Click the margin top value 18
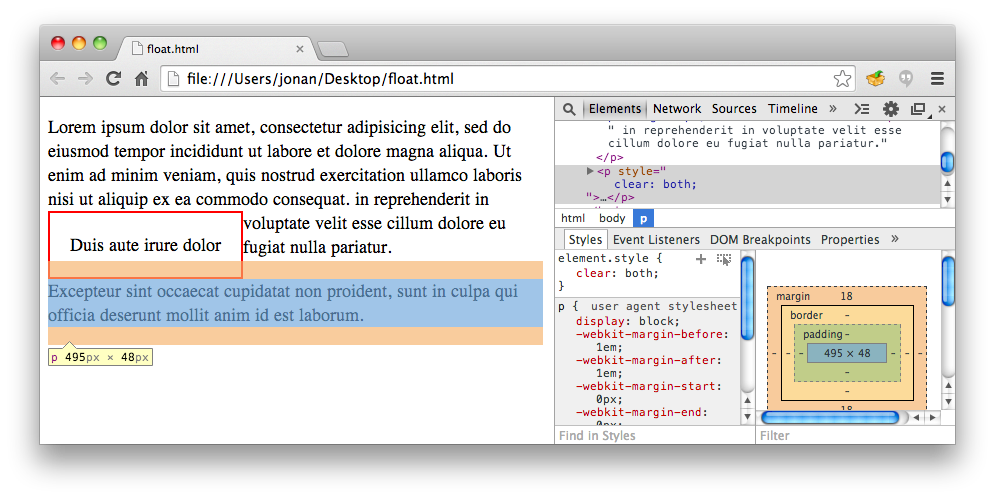This screenshot has width=995, height=499. pos(846,296)
